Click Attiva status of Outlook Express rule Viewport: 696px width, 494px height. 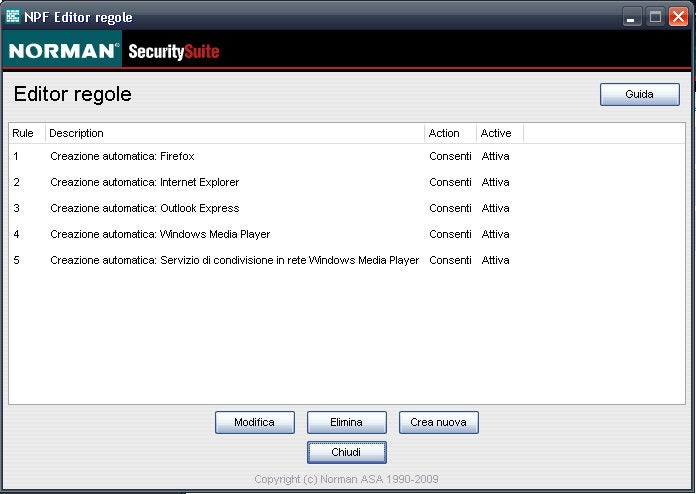pyautogui.click(x=495, y=208)
